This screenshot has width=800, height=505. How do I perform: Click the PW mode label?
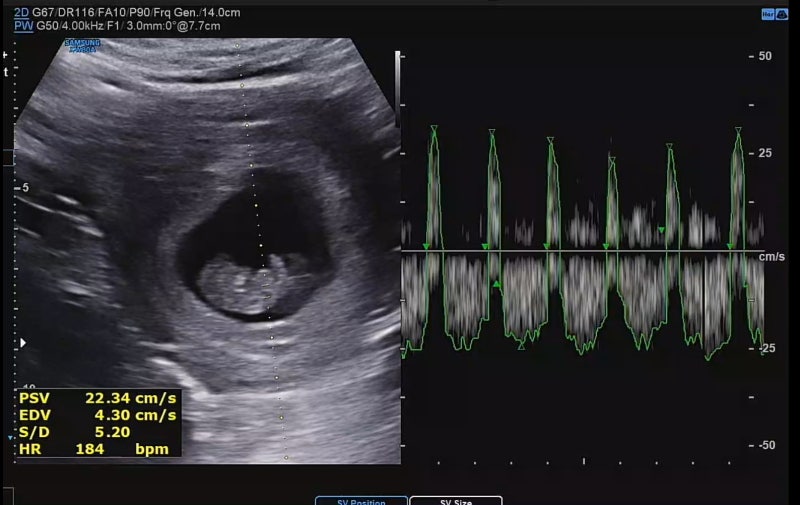tap(23, 26)
